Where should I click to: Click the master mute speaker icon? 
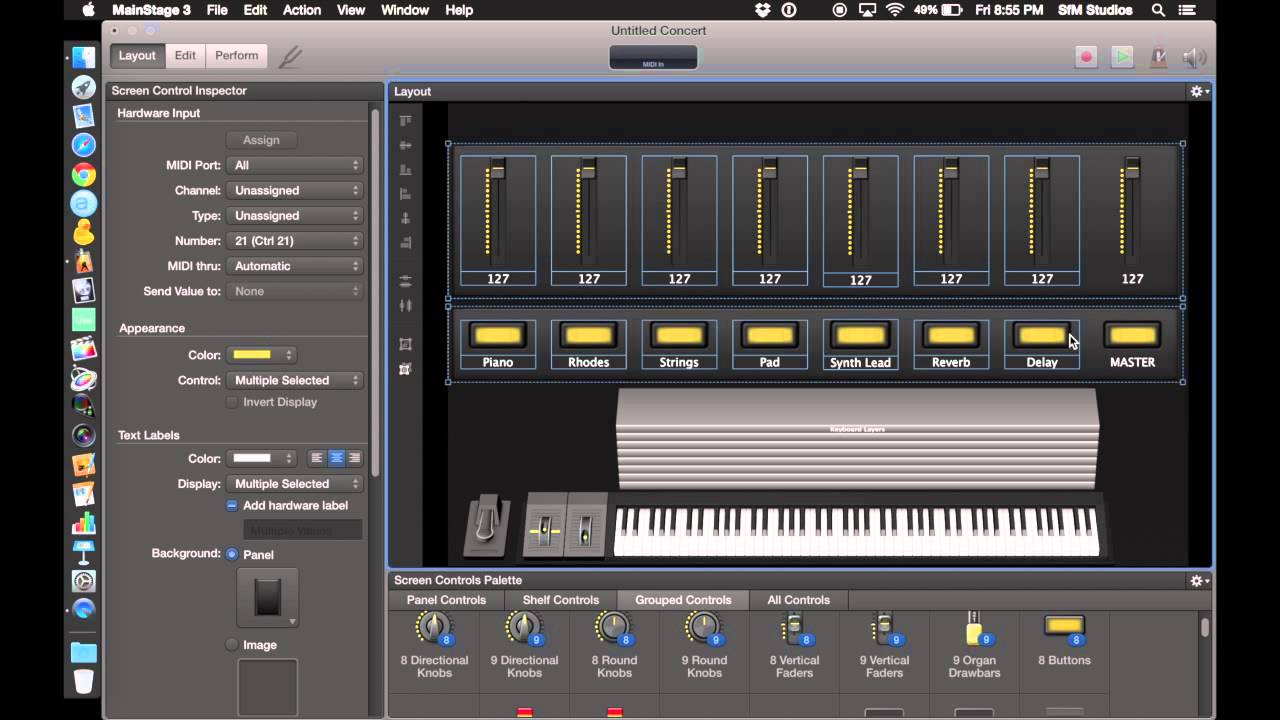pyautogui.click(x=1194, y=57)
